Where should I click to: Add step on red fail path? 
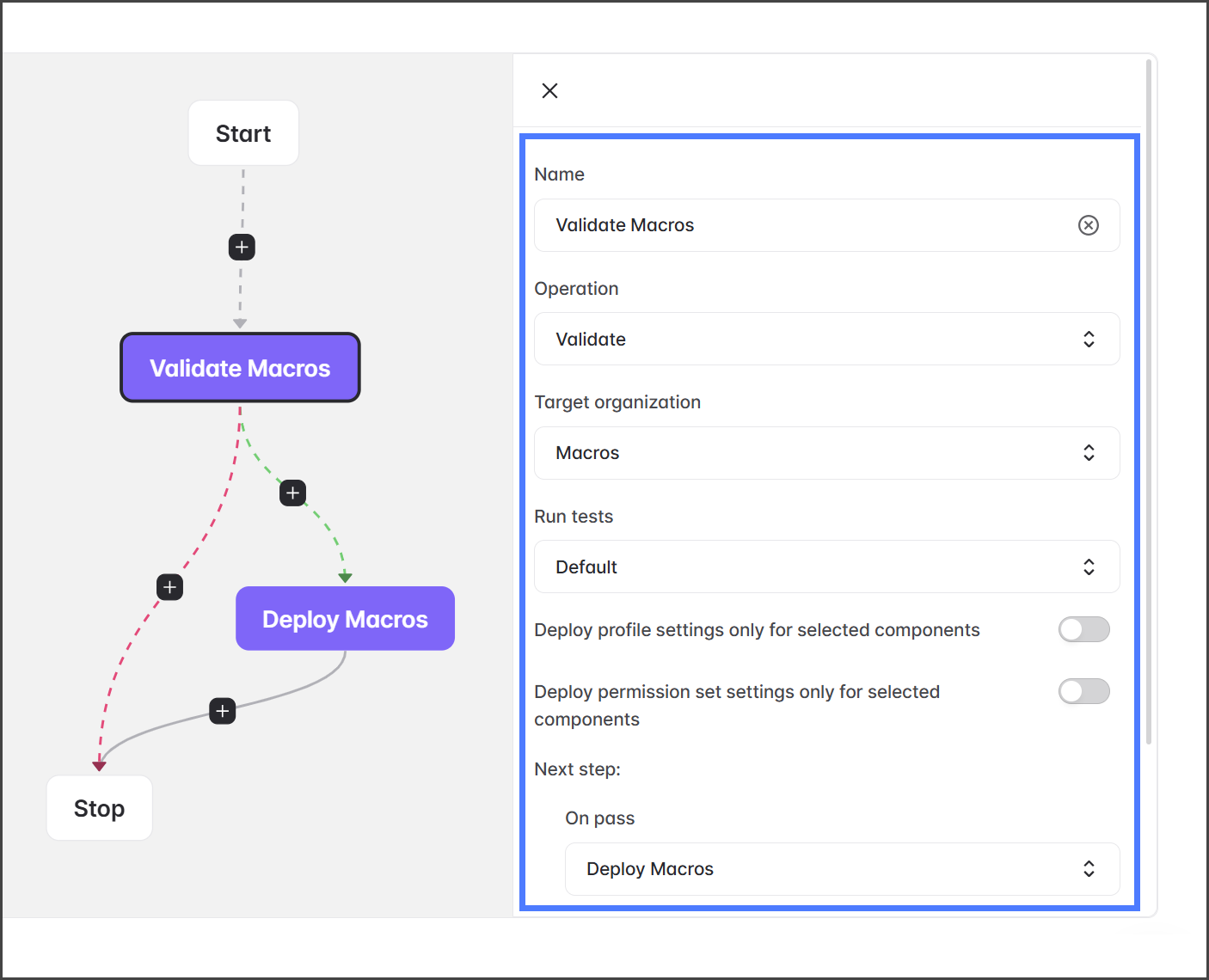[x=170, y=587]
